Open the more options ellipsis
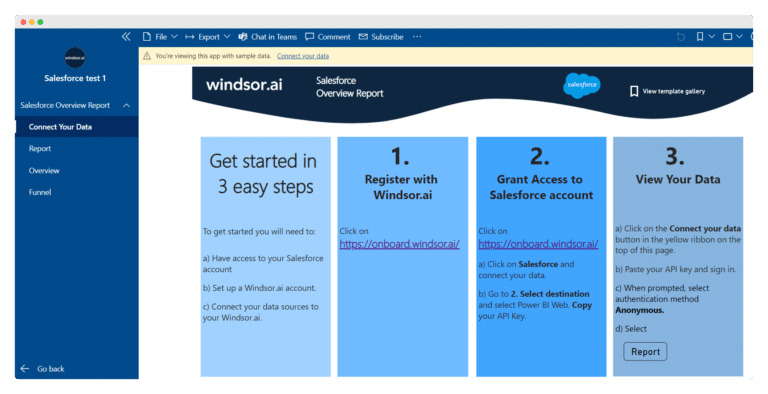The width and height of the screenshot is (768, 394). click(x=417, y=37)
